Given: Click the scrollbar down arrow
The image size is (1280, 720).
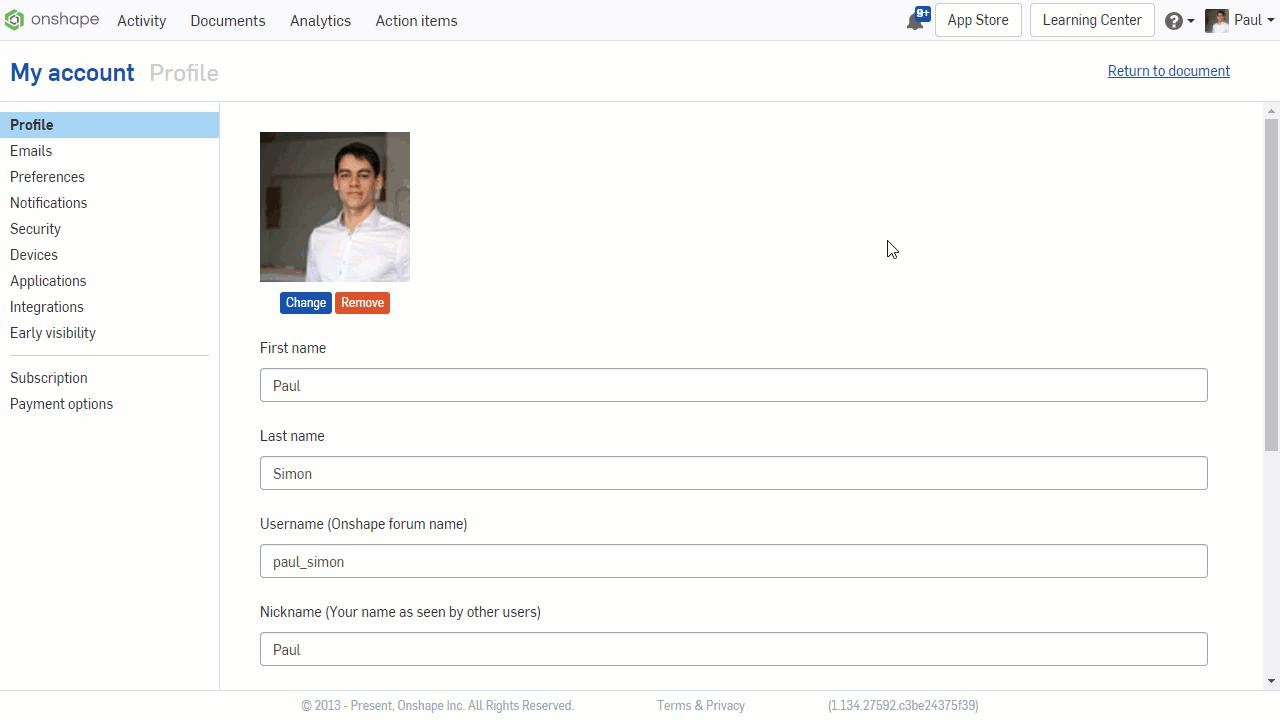Looking at the screenshot, I should 1271,681.
